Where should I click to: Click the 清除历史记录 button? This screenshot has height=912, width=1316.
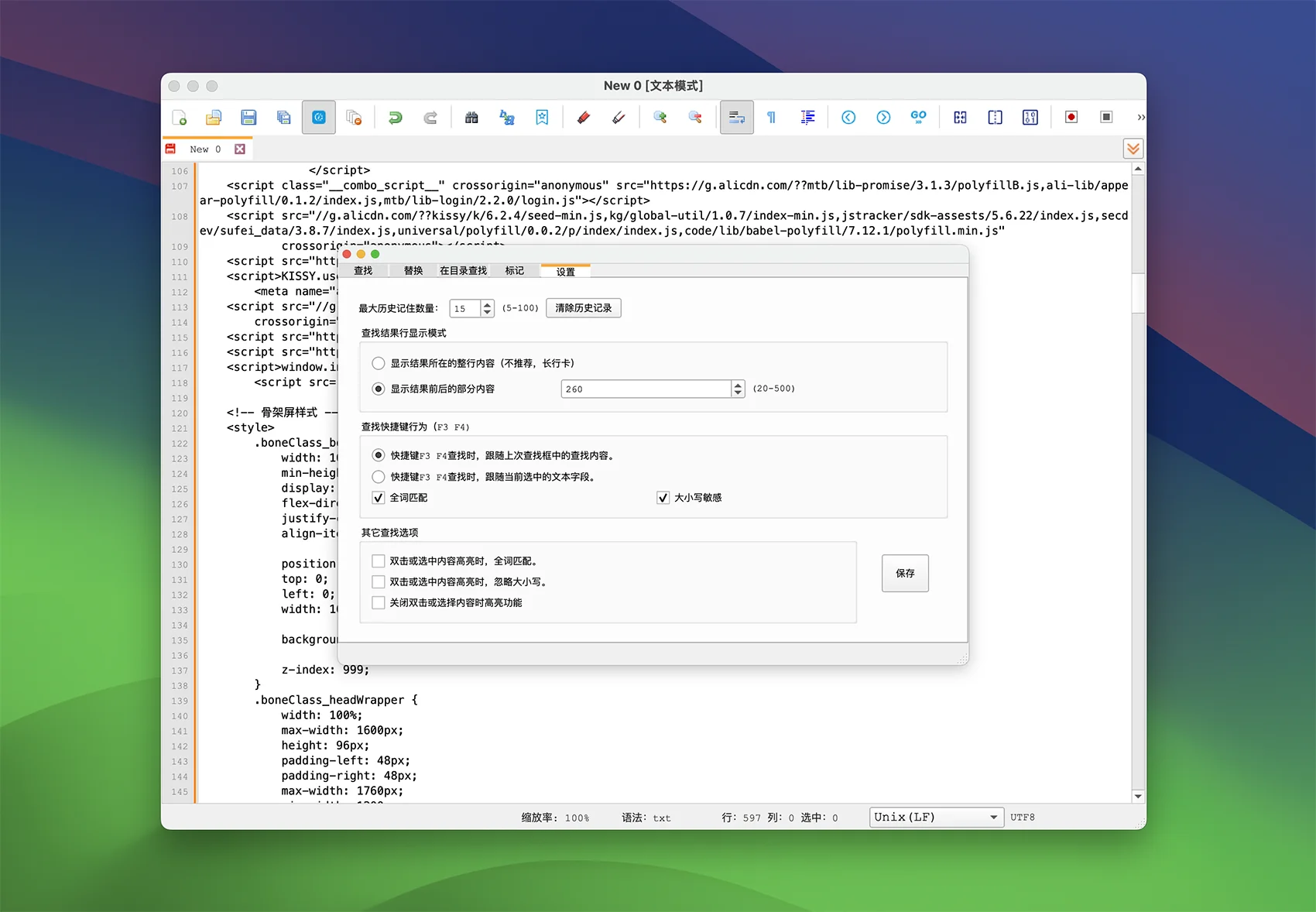coord(584,308)
